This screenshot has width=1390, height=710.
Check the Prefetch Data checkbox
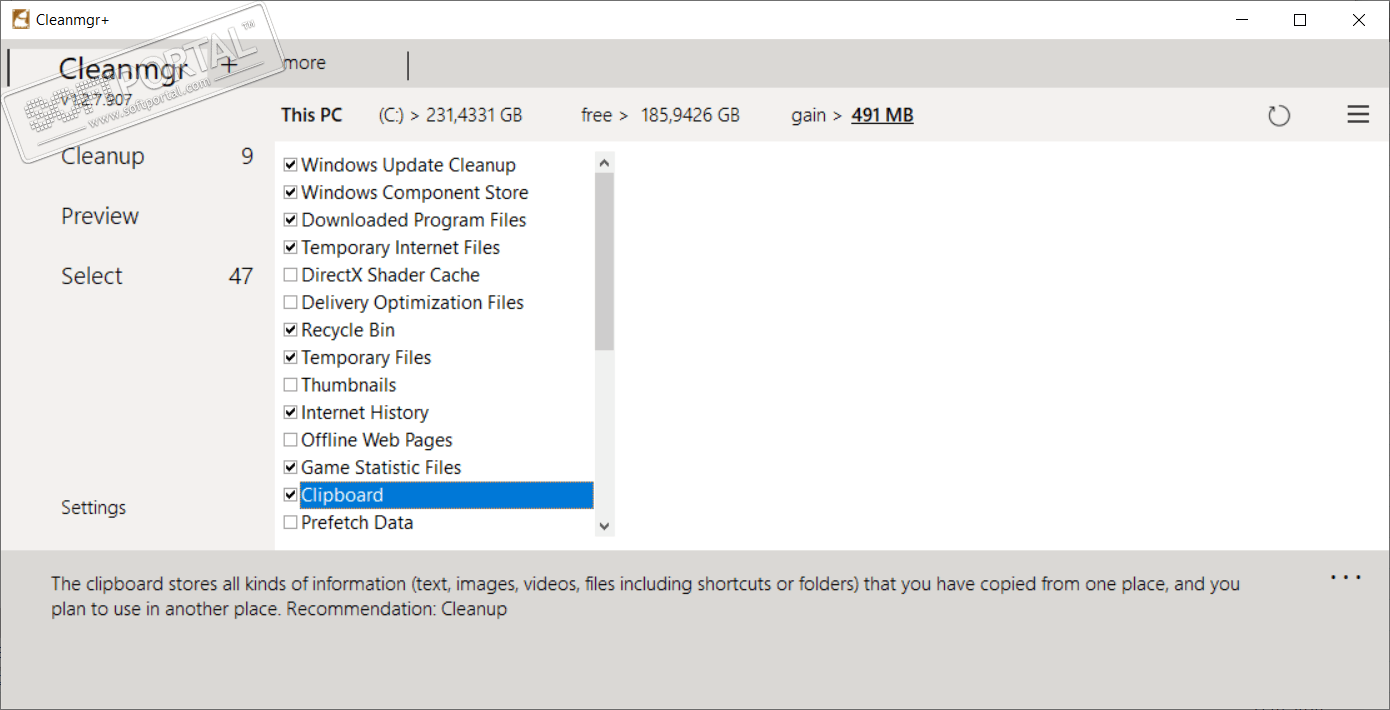(291, 523)
